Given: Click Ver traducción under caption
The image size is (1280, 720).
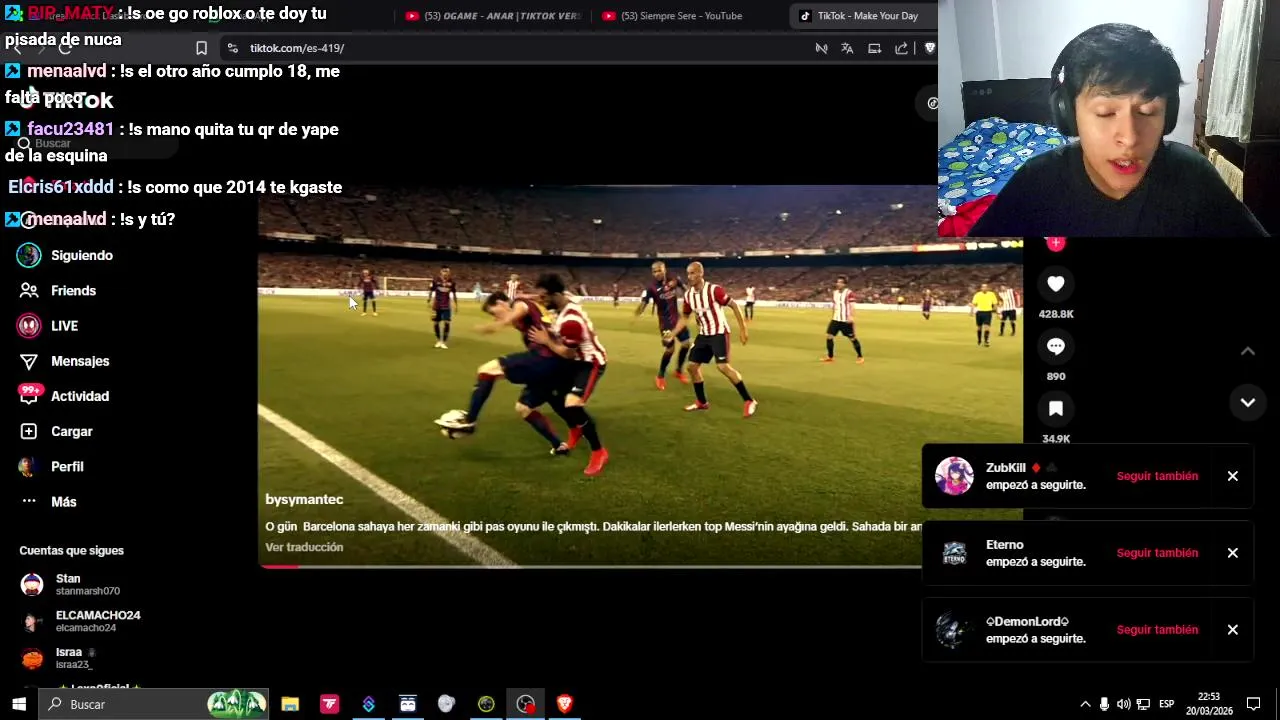Looking at the screenshot, I should [x=304, y=547].
